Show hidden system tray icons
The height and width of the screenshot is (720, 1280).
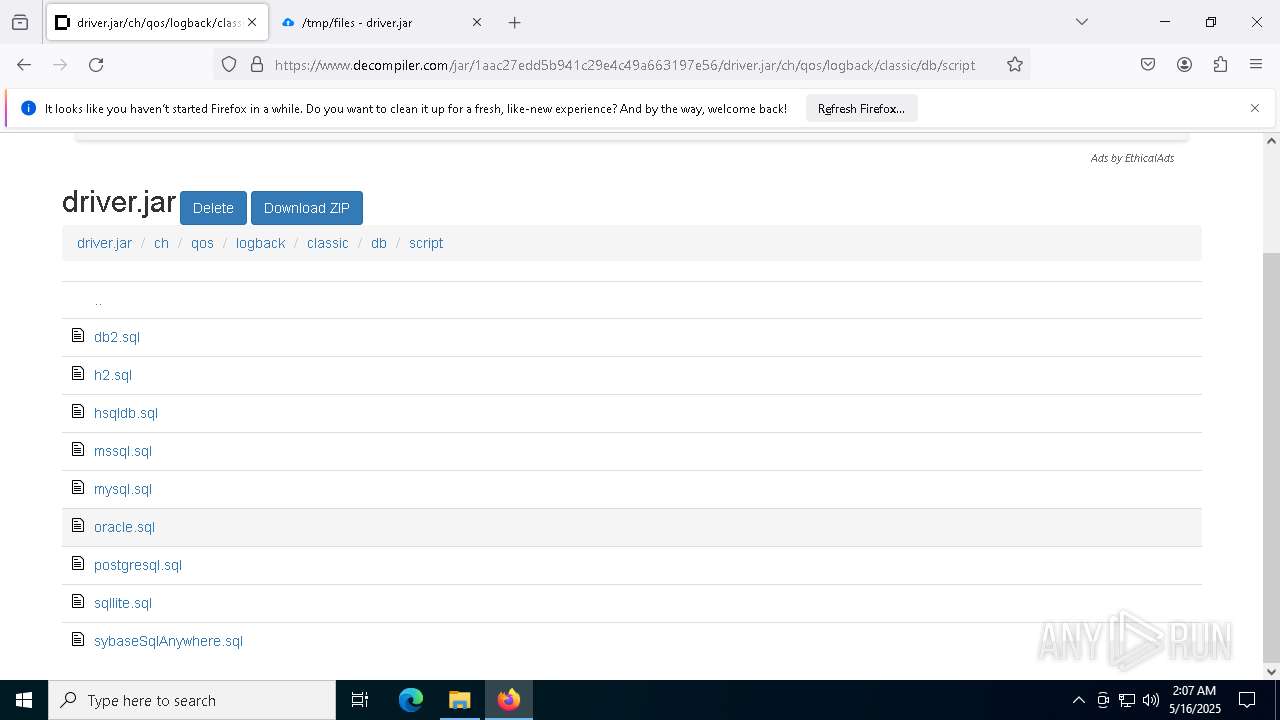pos(1078,700)
